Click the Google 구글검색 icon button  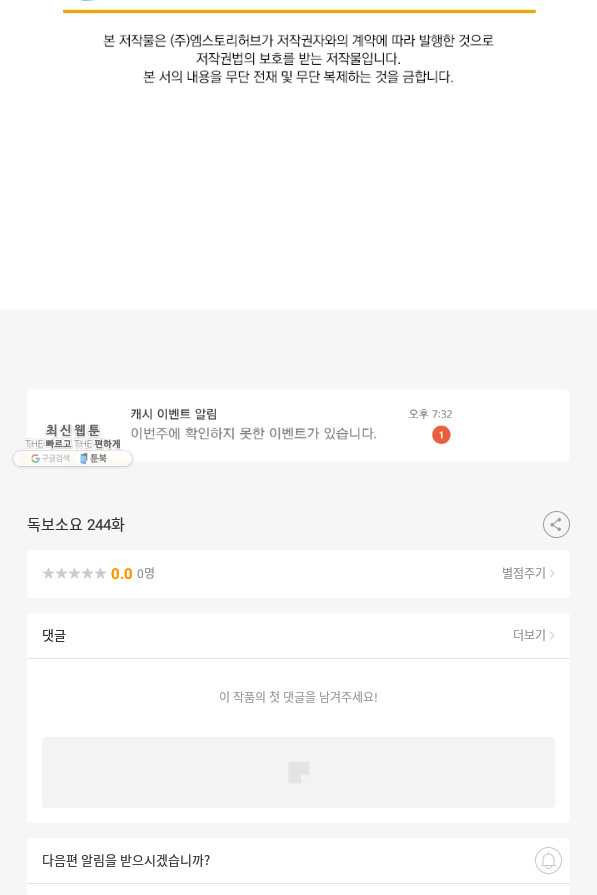[x=50, y=458]
